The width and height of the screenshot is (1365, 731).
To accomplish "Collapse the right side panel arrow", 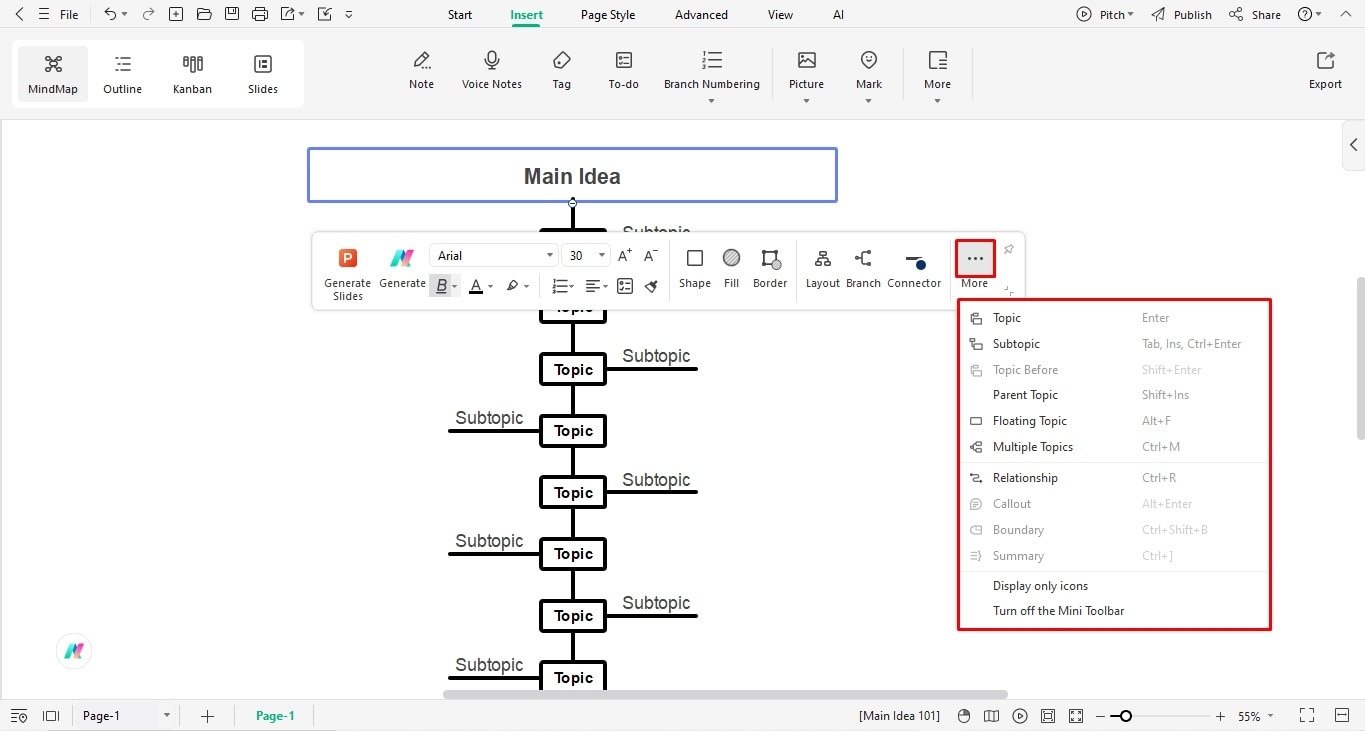I will click(1354, 145).
